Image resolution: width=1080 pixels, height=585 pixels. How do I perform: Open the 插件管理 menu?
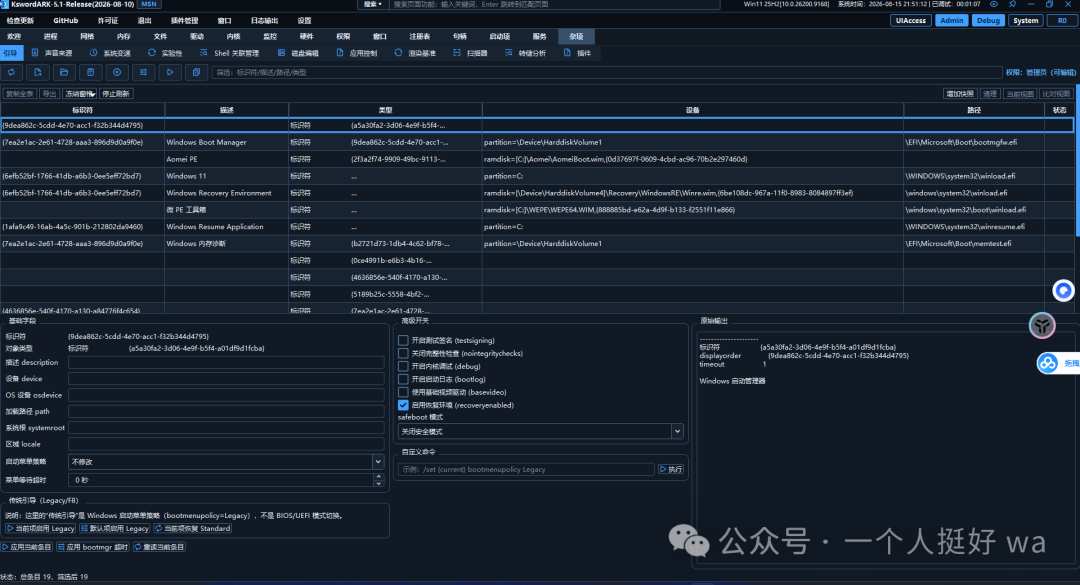coord(184,21)
